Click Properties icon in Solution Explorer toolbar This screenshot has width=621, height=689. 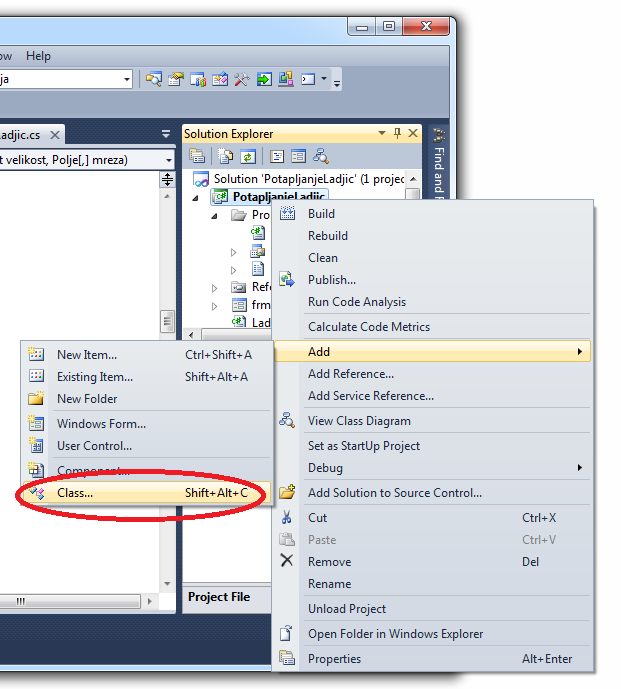pos(197,157)
